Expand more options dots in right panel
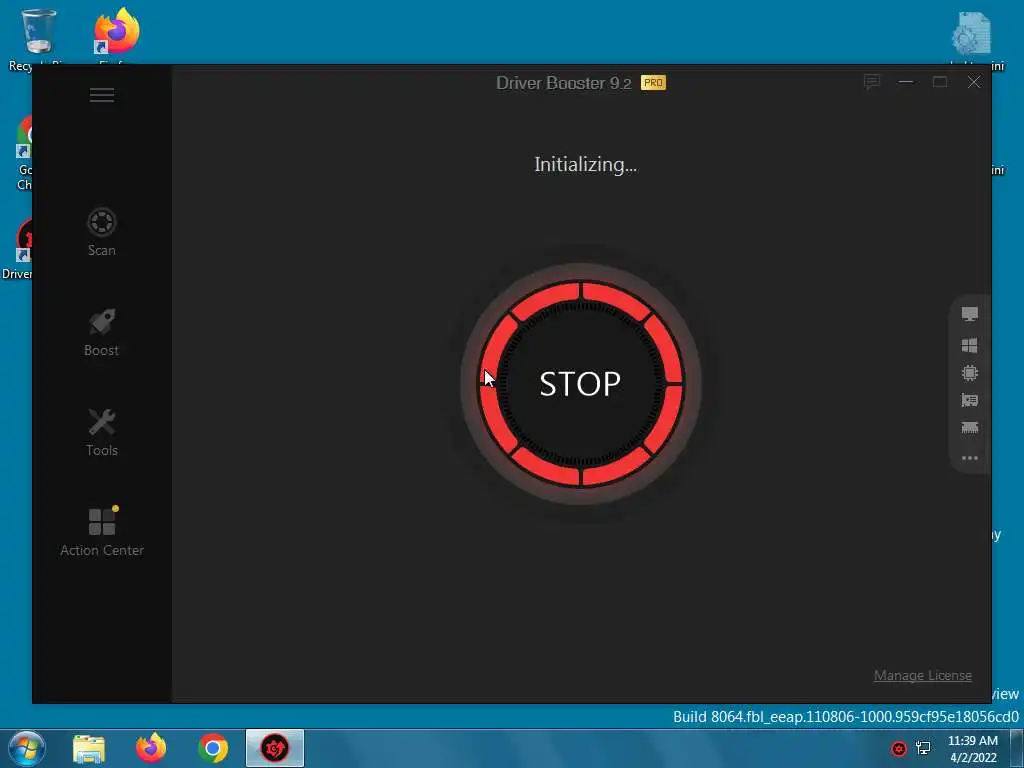Screen dimensions: 1024x768 pos(970,458)
